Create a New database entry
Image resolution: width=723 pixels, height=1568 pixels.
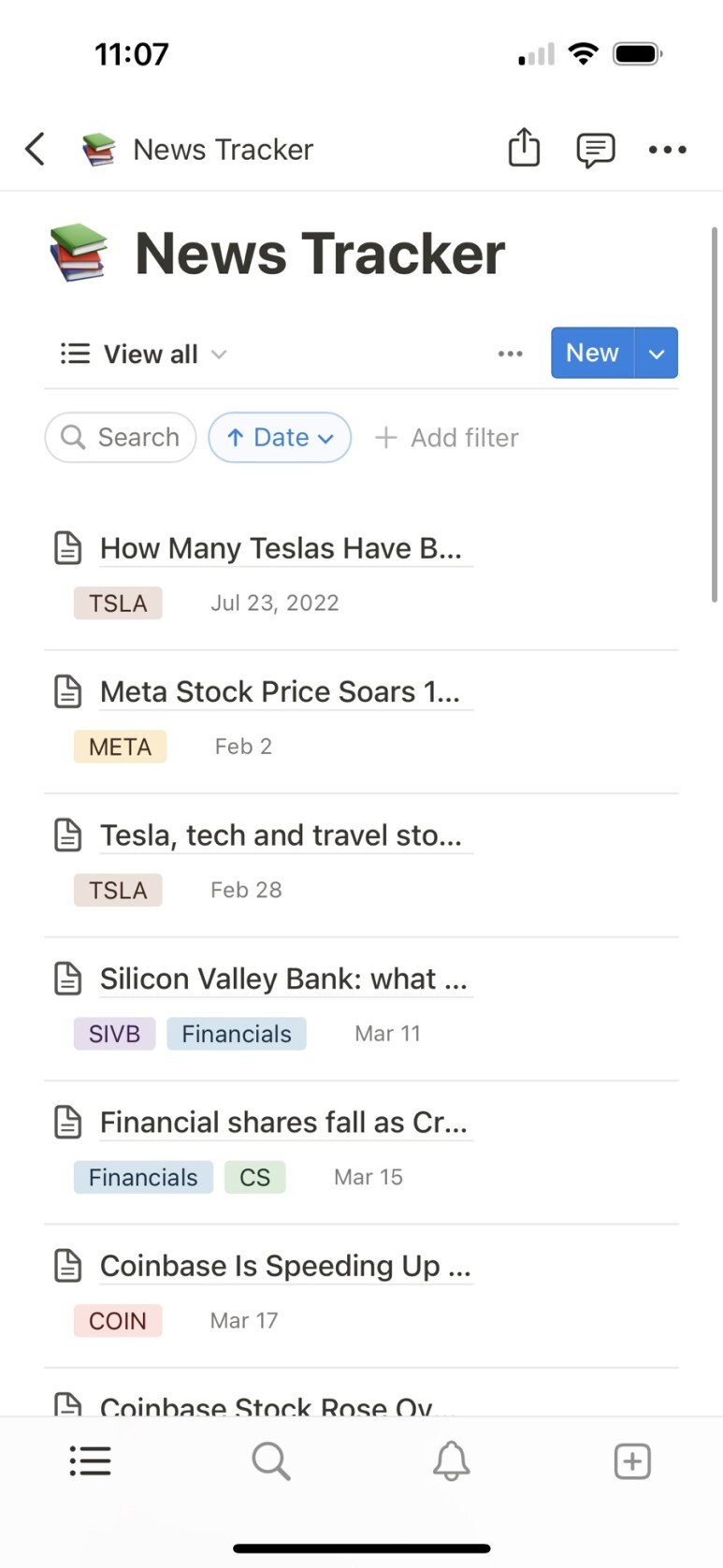pos(592,353)
